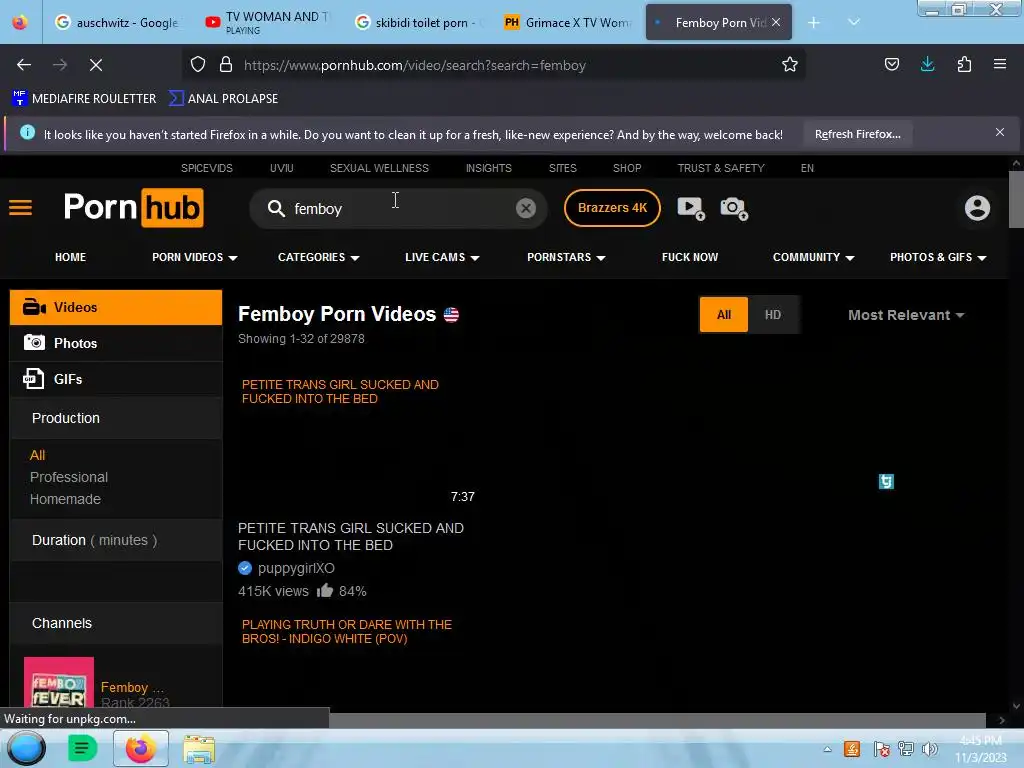Select the GIFs sidebar tab

pyautogui.click(x=116, y=379)
